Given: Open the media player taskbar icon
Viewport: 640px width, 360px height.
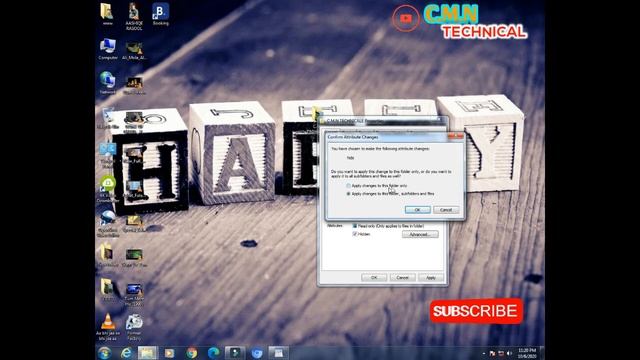Looking at the screenshot, I should (x=169, y=353).
